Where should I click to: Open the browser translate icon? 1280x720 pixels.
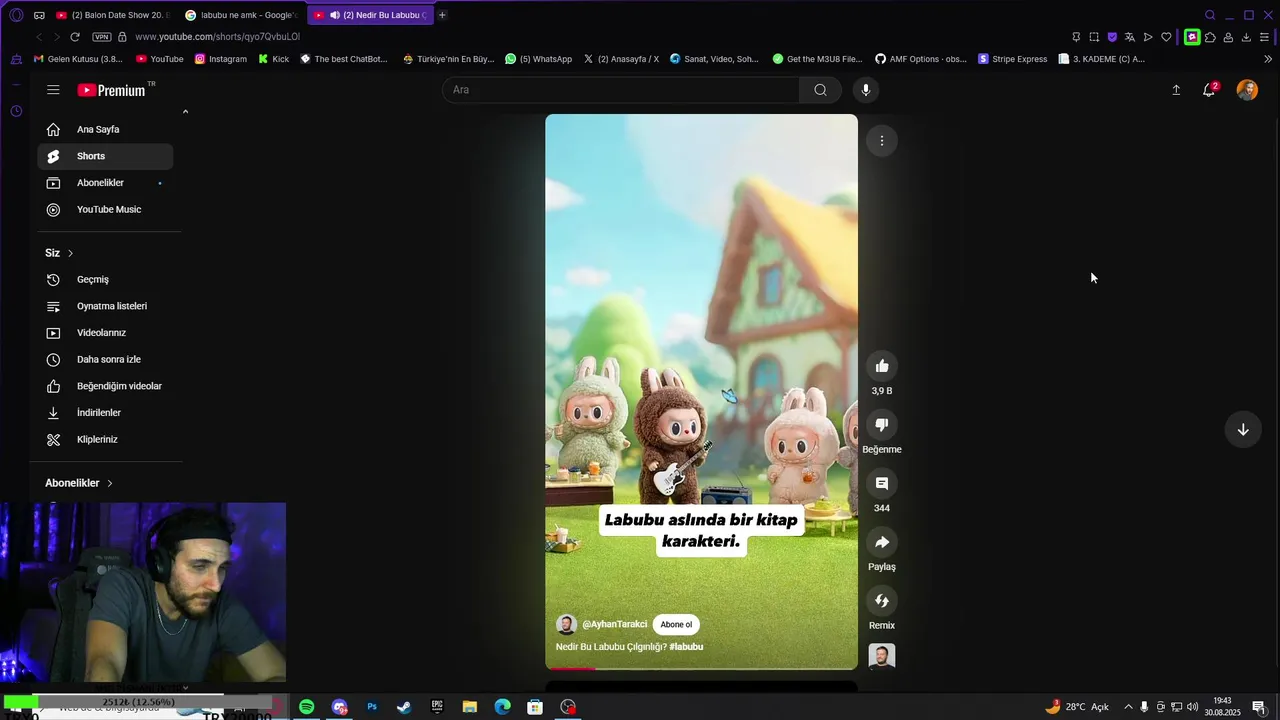1130,37
